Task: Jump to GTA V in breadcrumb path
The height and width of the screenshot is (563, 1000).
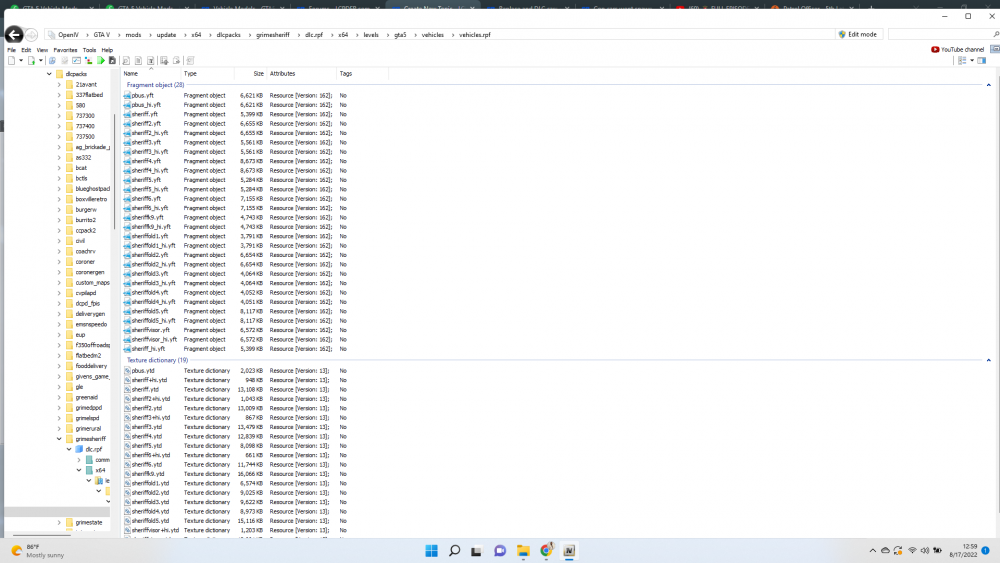Action: point(101,35)
